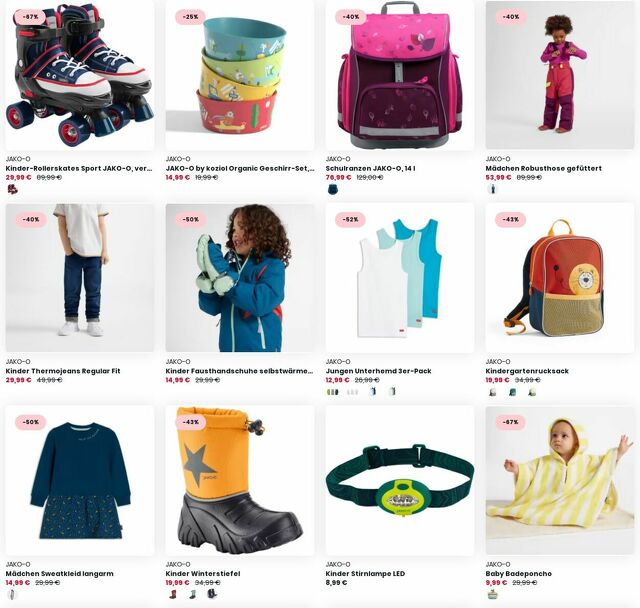The height and width of the screenshot is (608, 640).
Task: Click the -67% badge on Rollerskates
Action: click(x=31, y=17)
